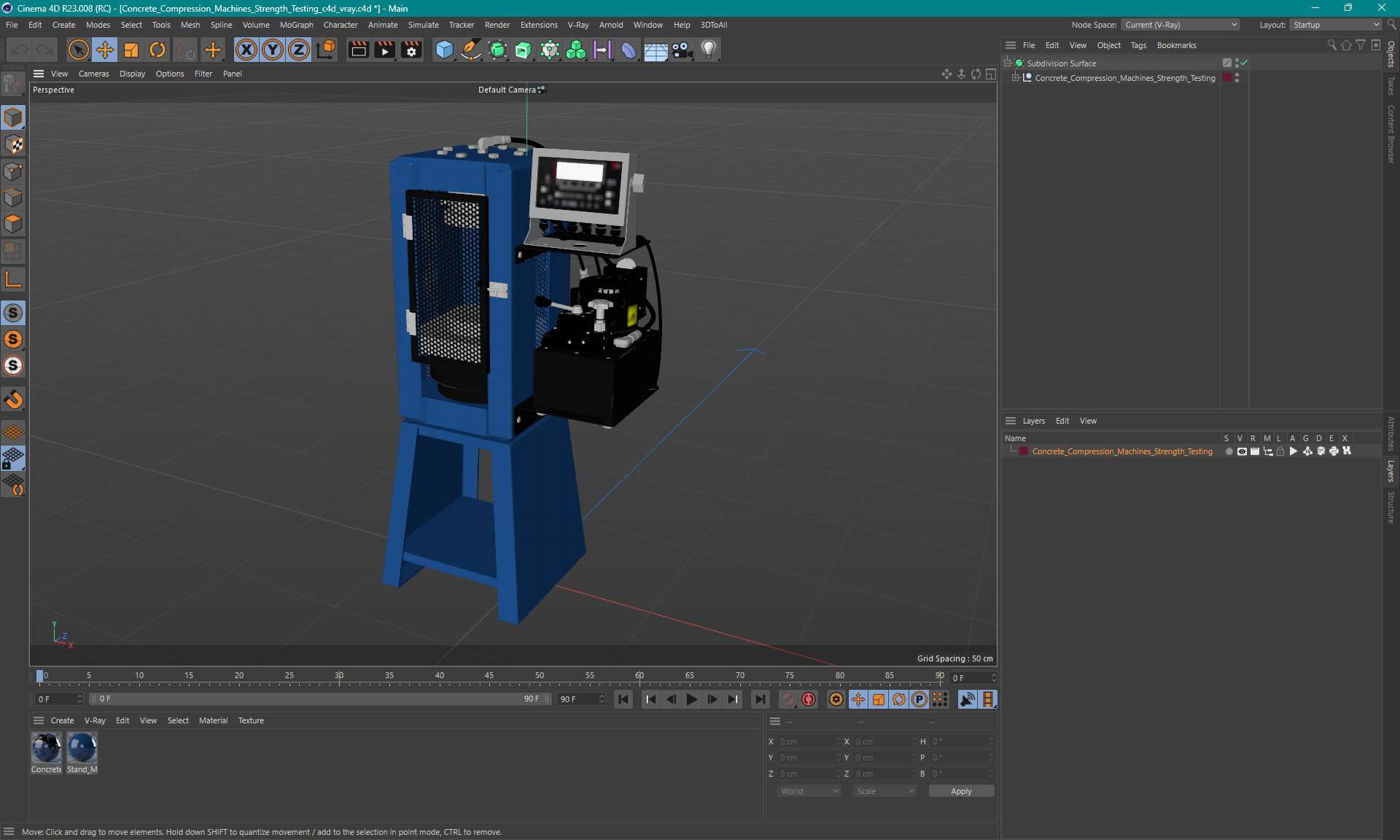Toggle layer visibility eye in Layers manager

coord(1242,451)
